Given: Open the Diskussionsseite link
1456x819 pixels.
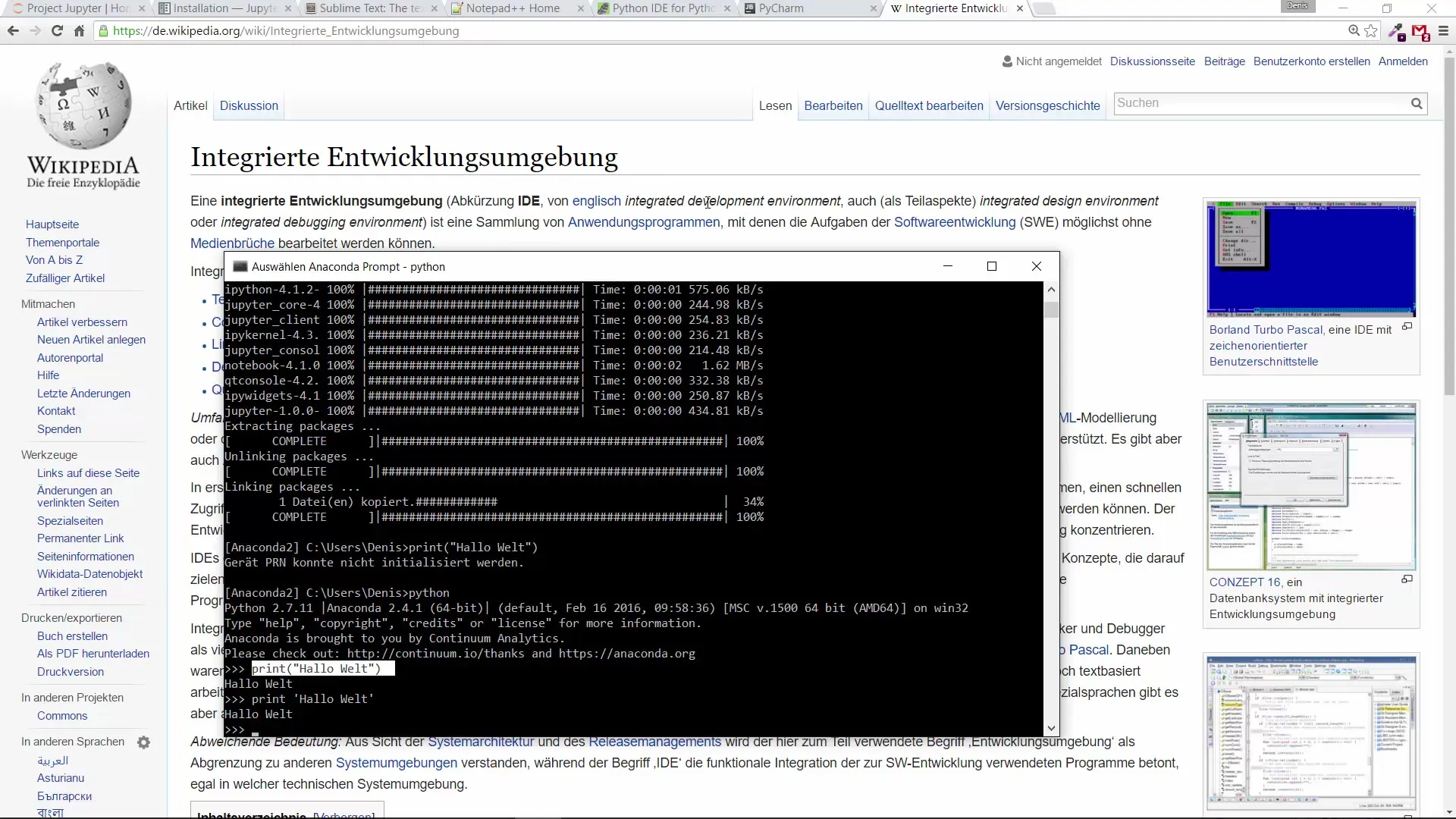Looking at the screenshot, I should click(1152, 61).
